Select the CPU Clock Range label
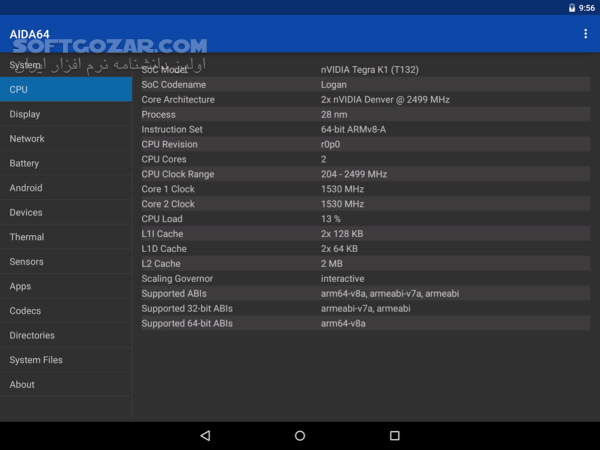The height and width of the screenshot is (450, 600). (178, 174)
